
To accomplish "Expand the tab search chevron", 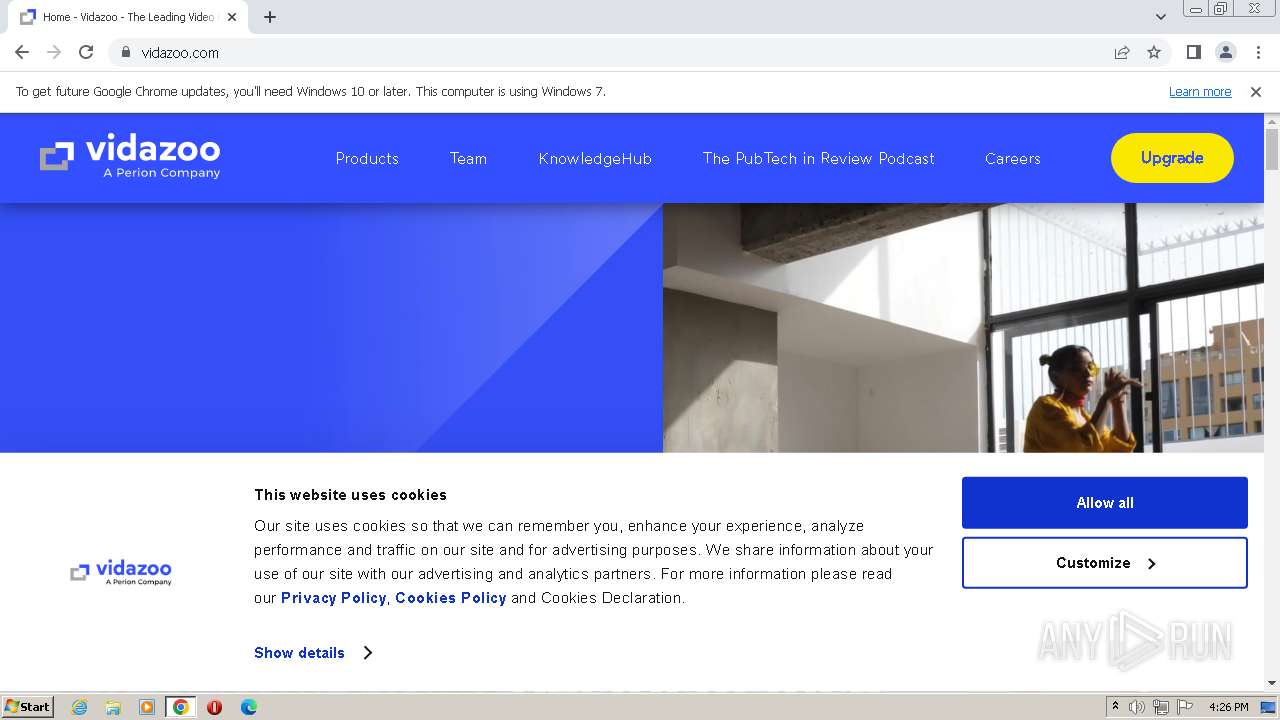I will (1161, 17).
